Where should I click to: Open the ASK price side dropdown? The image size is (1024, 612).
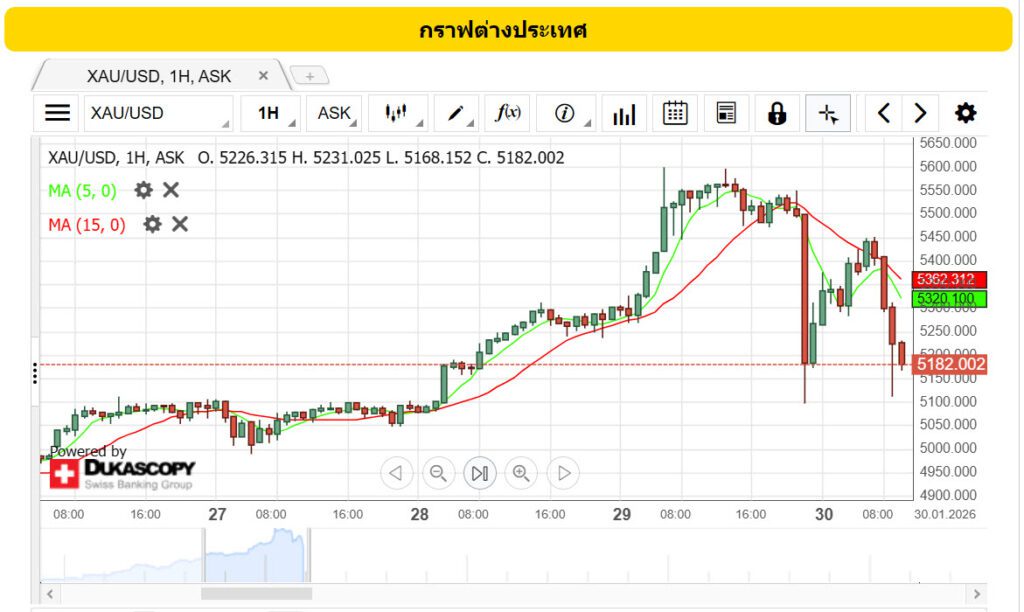click(x=334, y=113)
